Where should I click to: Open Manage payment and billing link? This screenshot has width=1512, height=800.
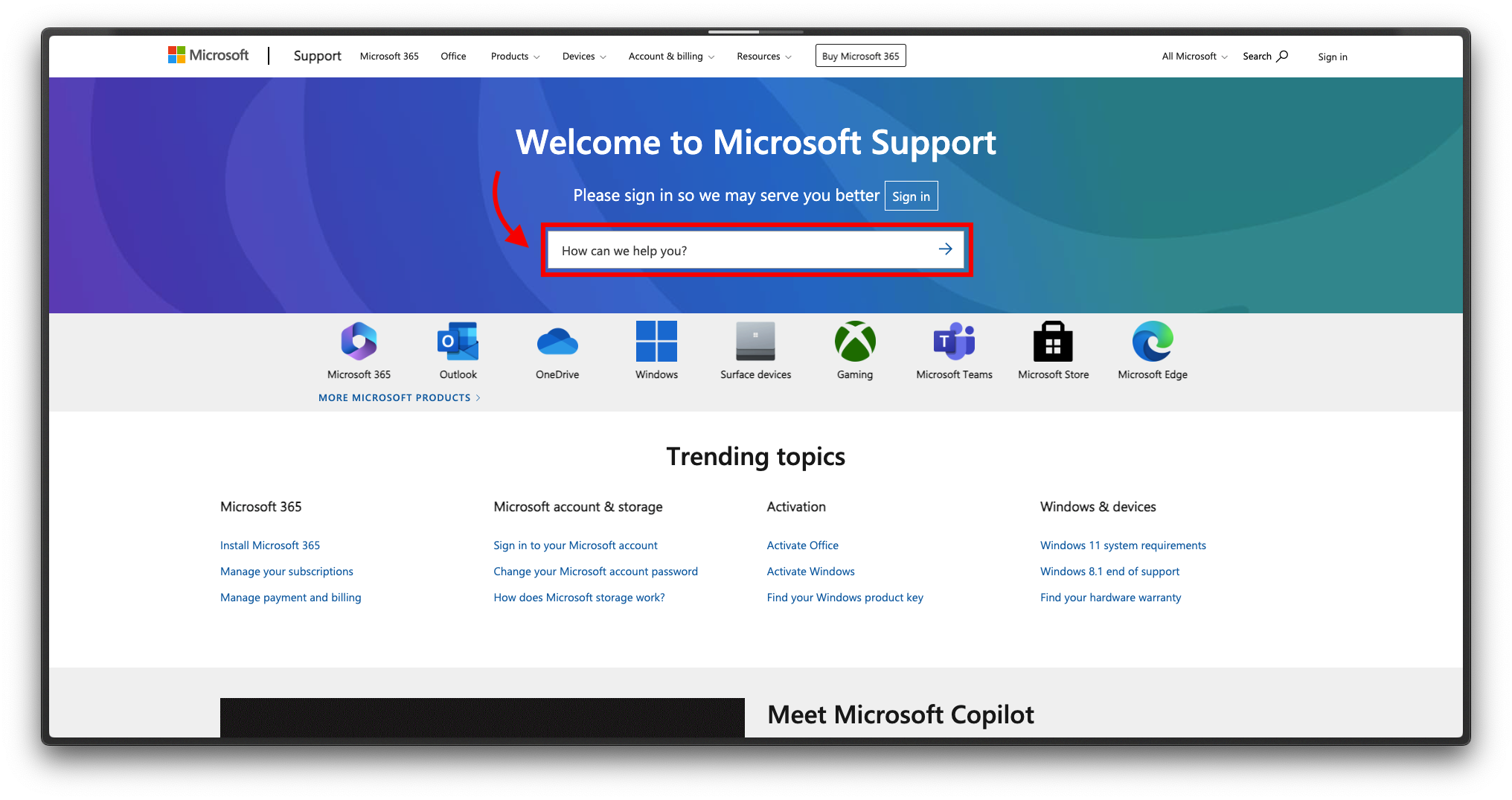pyautogui.click(x=291, y=598)
